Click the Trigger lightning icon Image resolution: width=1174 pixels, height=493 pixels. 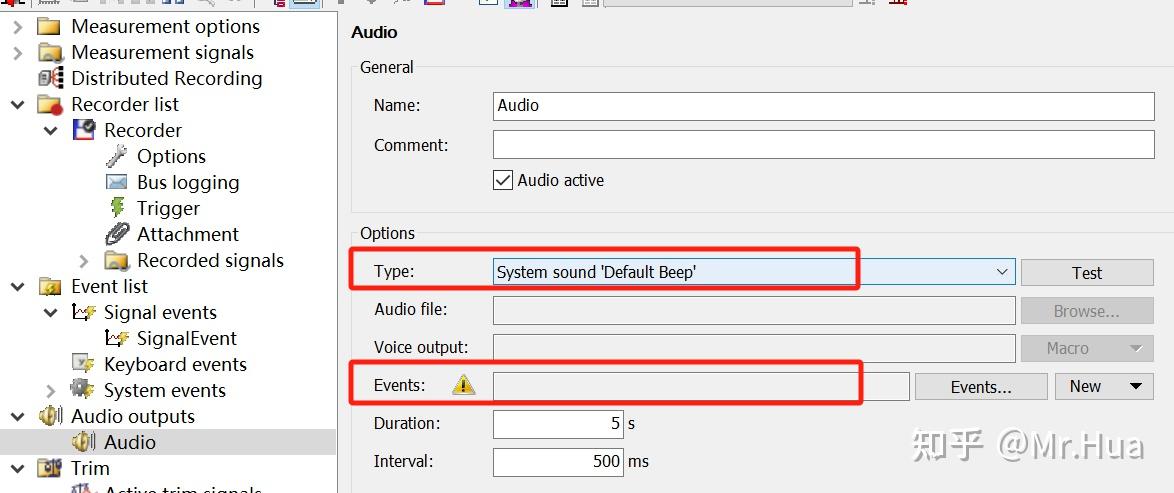click(117, 208)
